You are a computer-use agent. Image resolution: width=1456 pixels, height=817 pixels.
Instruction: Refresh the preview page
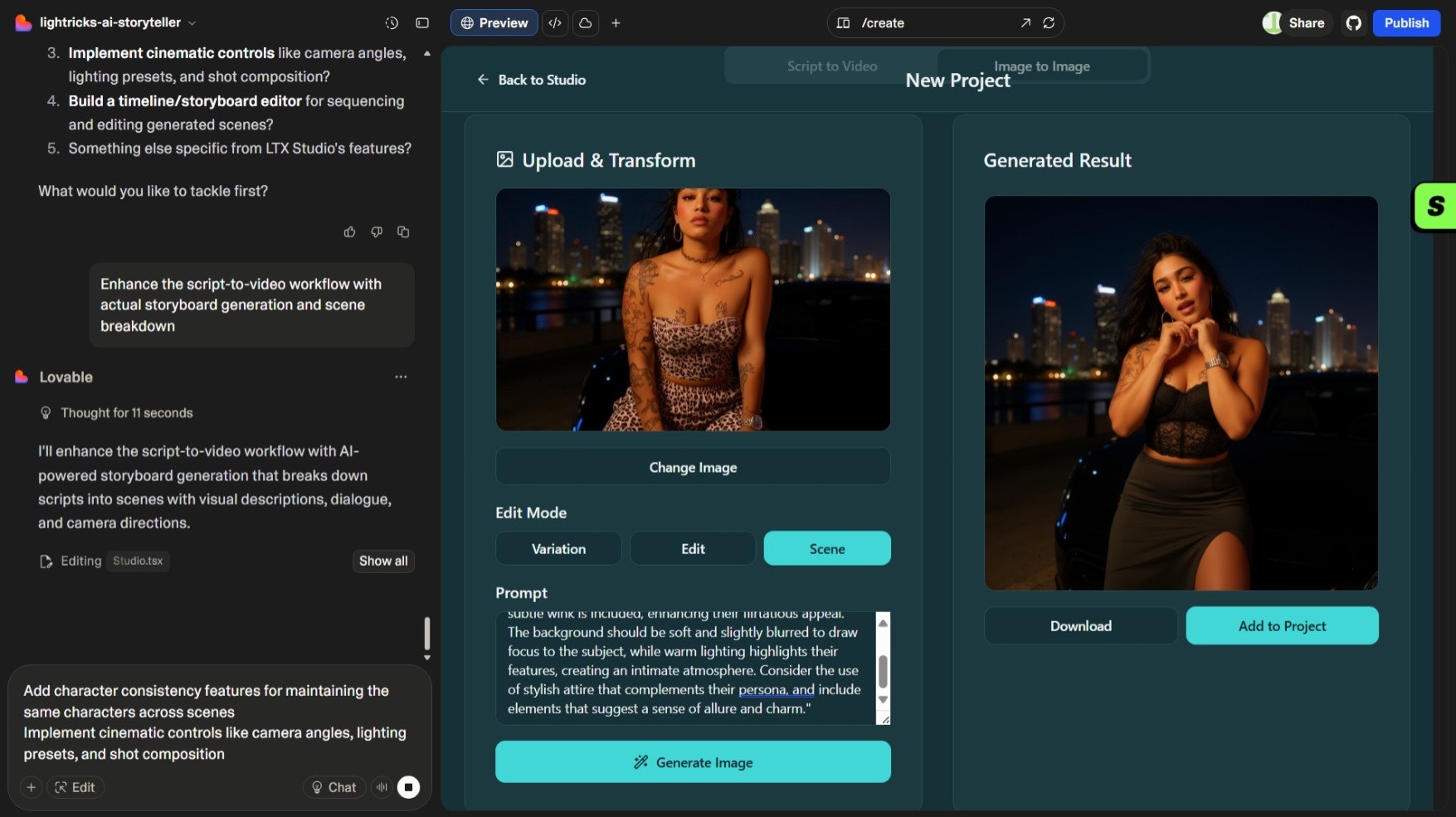[1049, 23]
